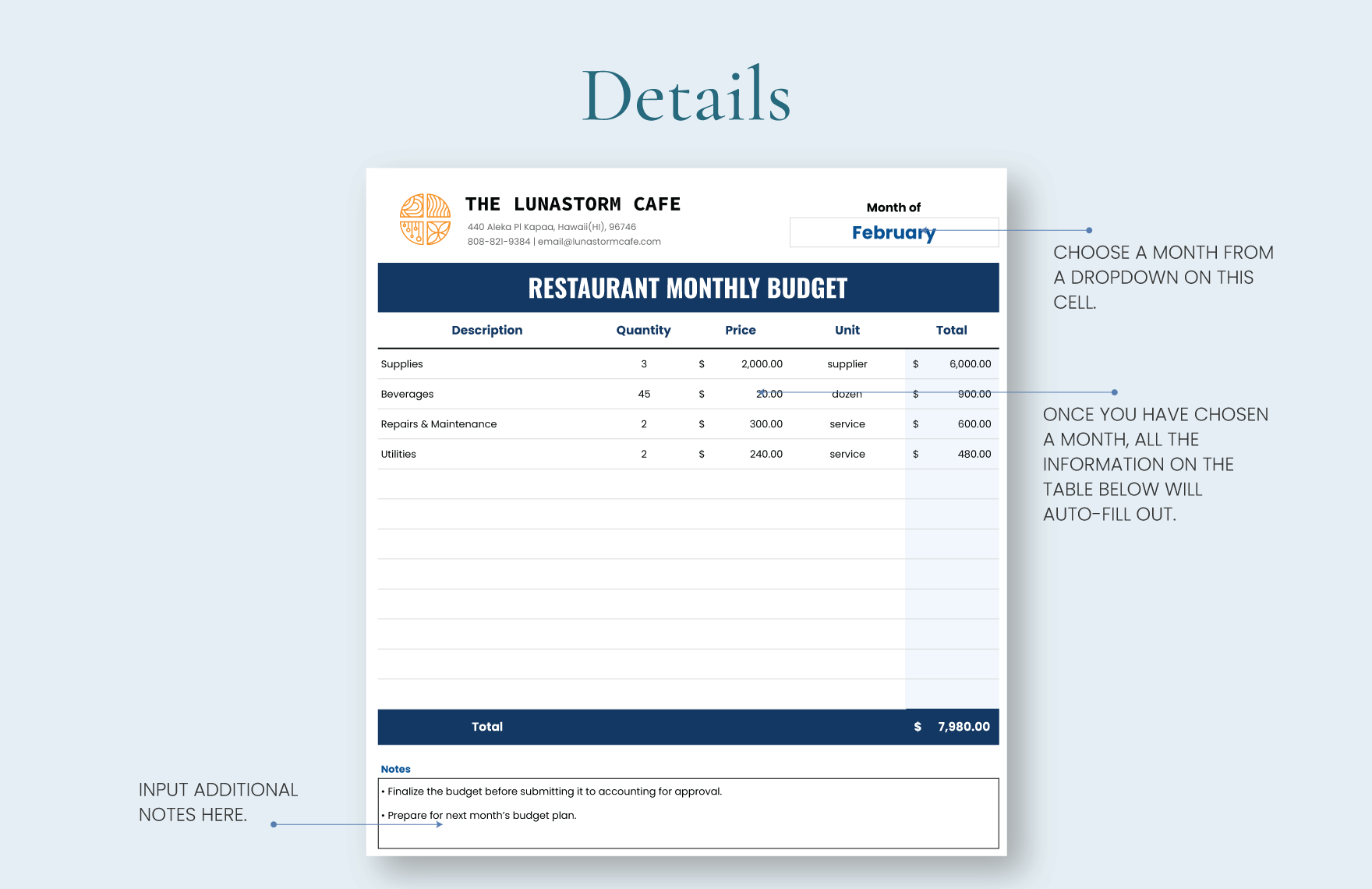The image size is (1372, 889).
Task: Select the Repairs & Maintenance cell
Action: [439, 424]
